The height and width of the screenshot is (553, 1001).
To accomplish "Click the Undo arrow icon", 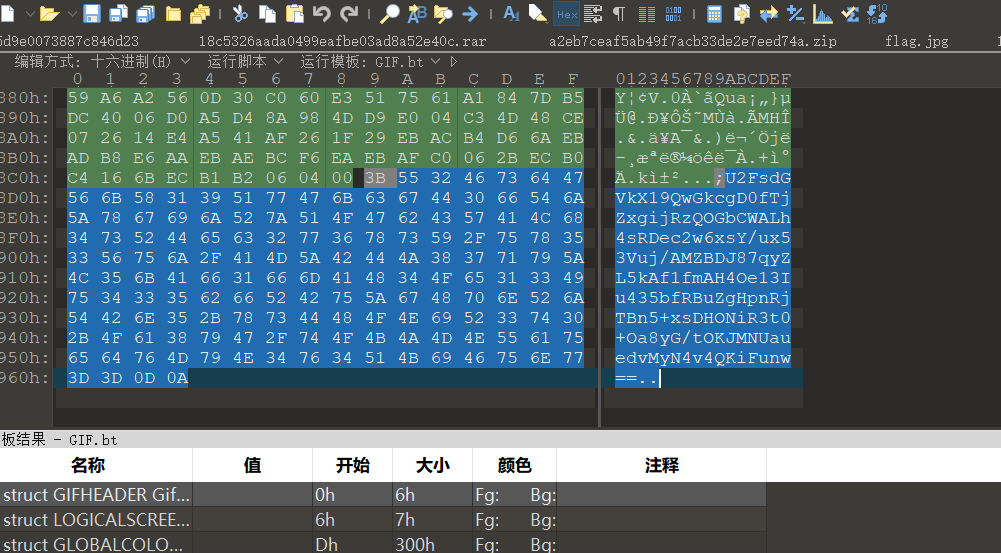I will (x=322, y=14).
